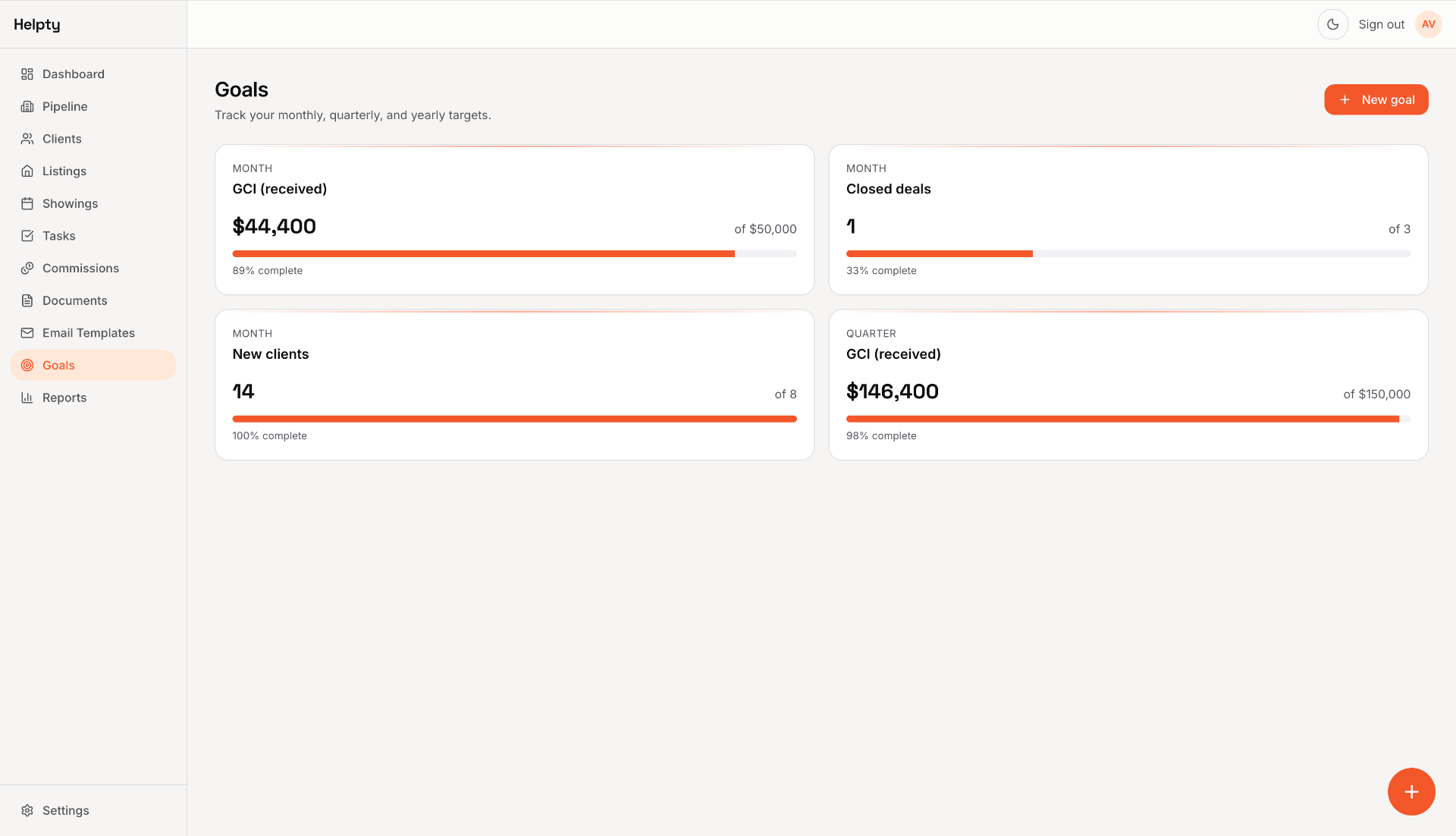Click the Email Templates envelope icon
This screenshot has width=1456, height=836.
pos(27,333)
